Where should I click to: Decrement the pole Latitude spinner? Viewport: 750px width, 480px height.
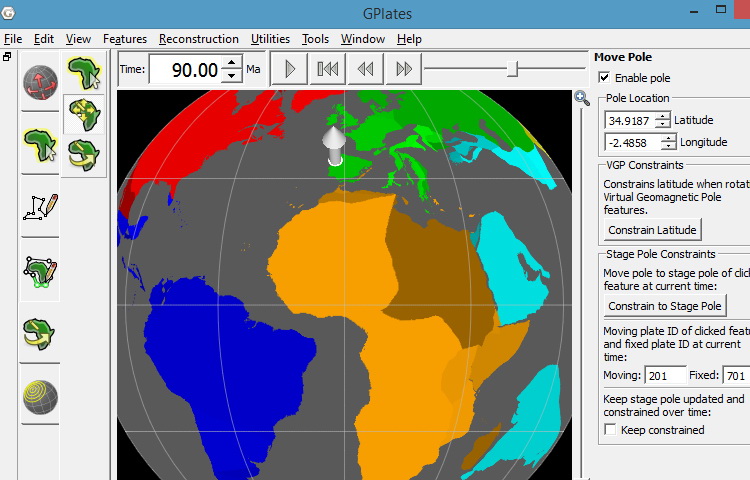coord(662,124)
